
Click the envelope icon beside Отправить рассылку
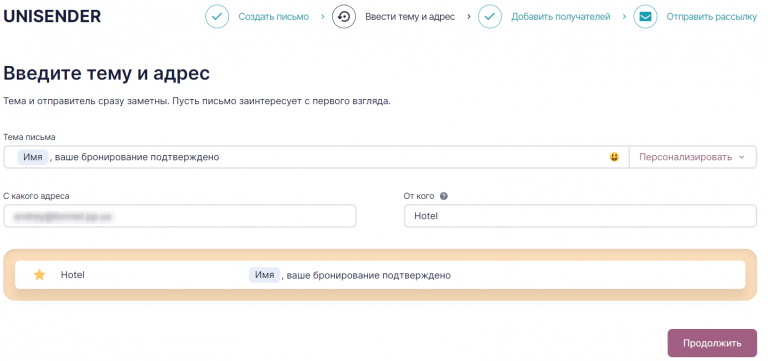tap(645, 17)
